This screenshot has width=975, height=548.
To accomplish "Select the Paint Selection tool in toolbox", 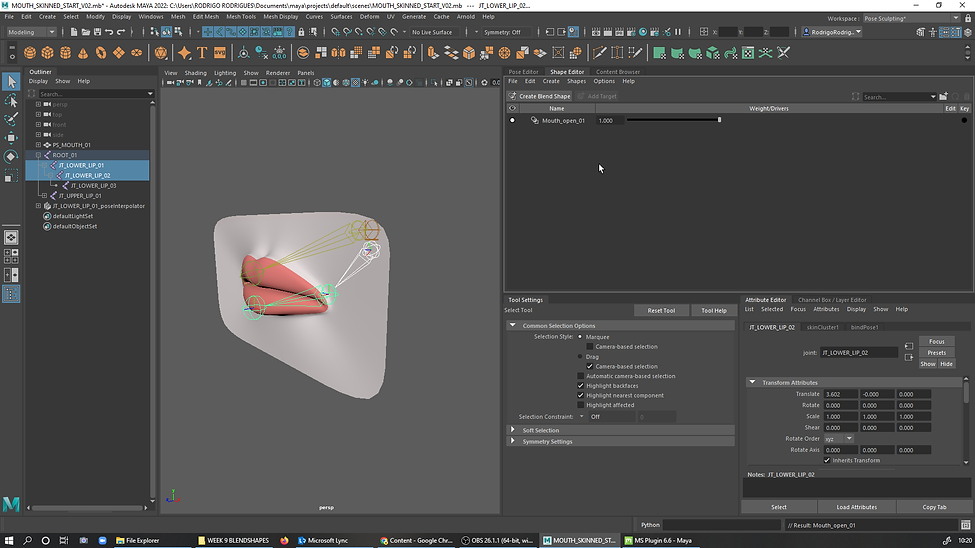I will click(x=11, y=119).
